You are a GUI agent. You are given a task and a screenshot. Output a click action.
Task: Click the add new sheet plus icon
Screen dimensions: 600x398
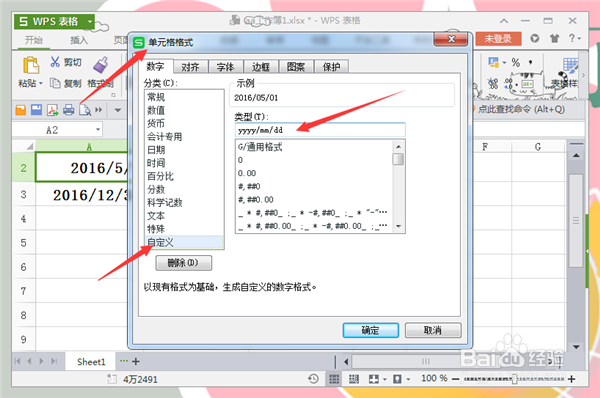(136, 361)
